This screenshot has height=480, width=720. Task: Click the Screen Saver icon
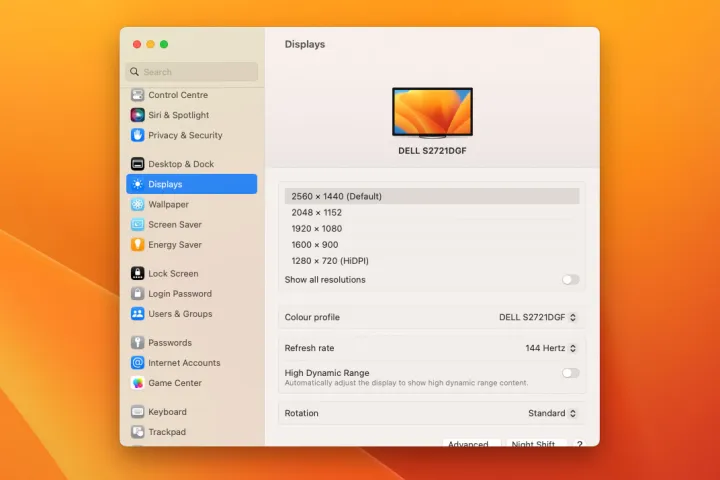tap(138, 224)
